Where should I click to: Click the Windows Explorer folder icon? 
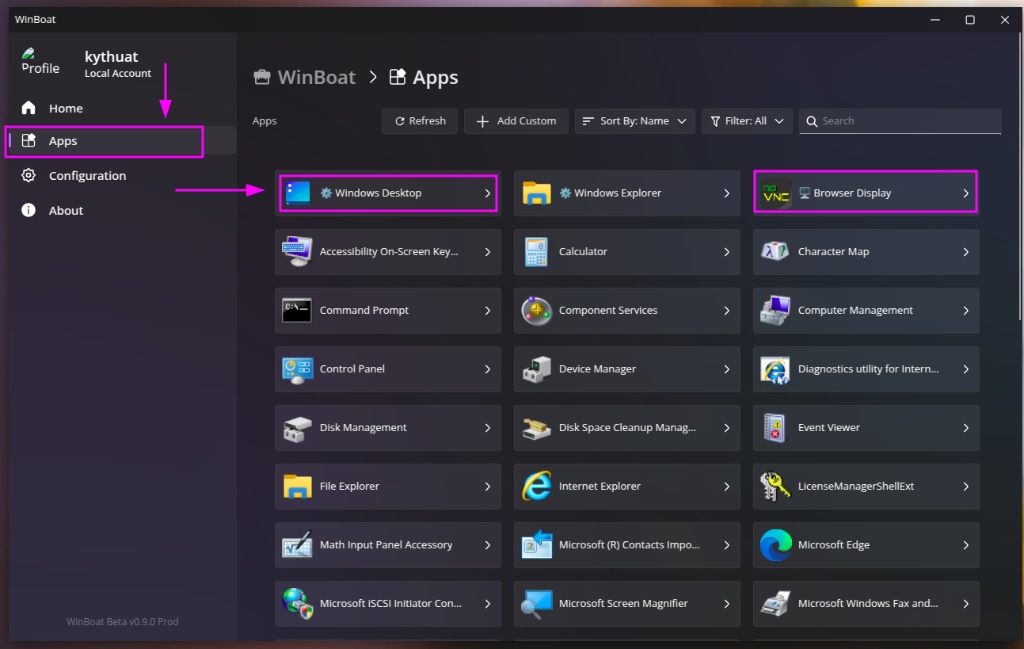(x=536, y=193)
